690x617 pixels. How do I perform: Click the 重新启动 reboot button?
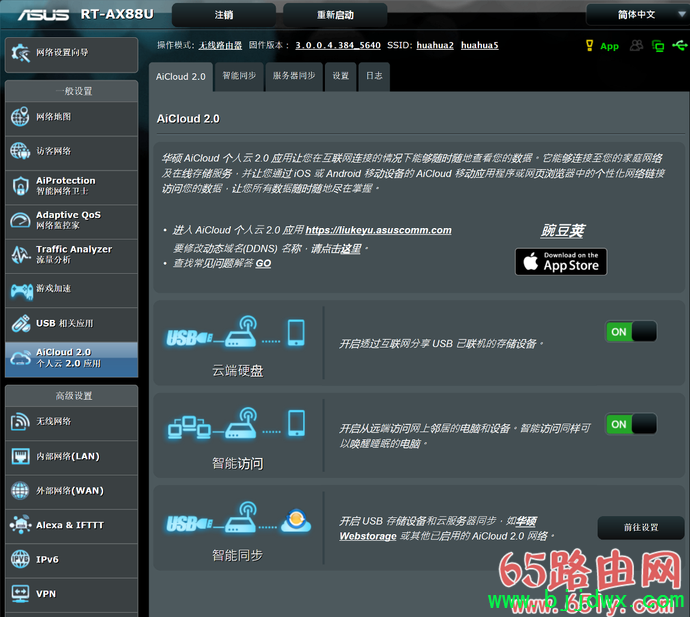[x=335, y=15]
